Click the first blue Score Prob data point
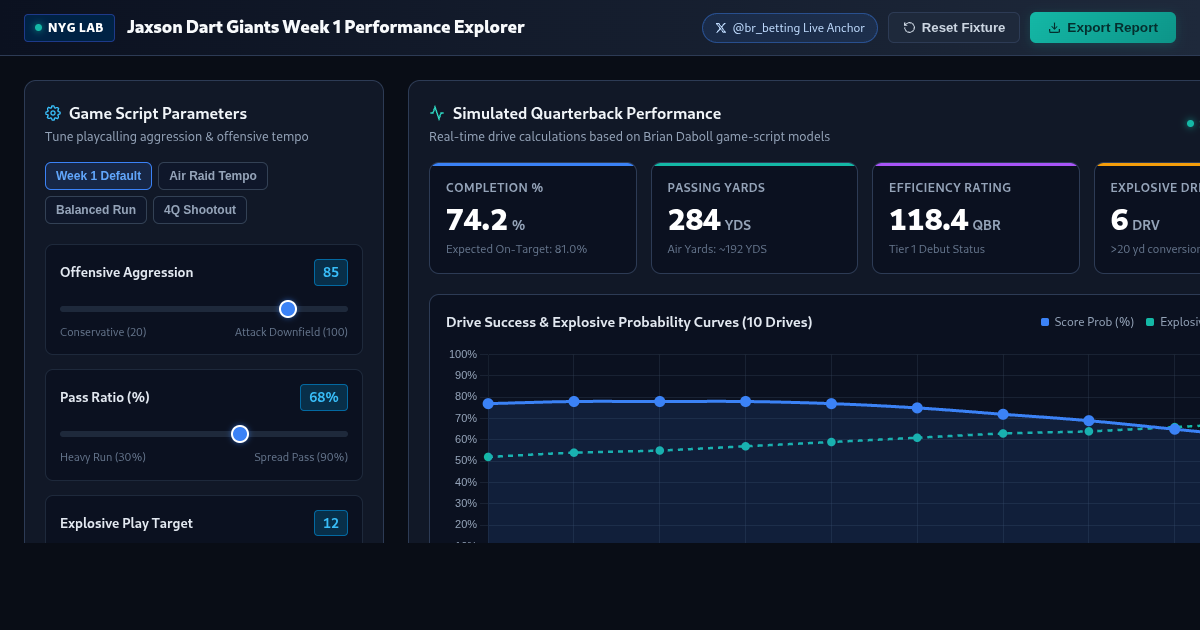The width and height of the screenshot is (1200, 630). 488,404
